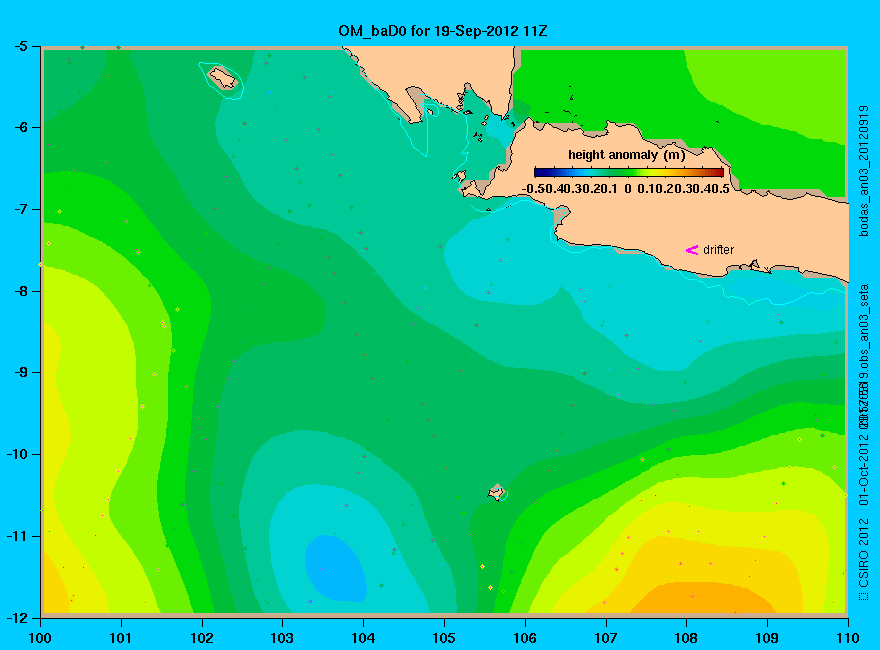Click the height anomaly color bar
The image size is (880, 650).
(x=629, y=172)
